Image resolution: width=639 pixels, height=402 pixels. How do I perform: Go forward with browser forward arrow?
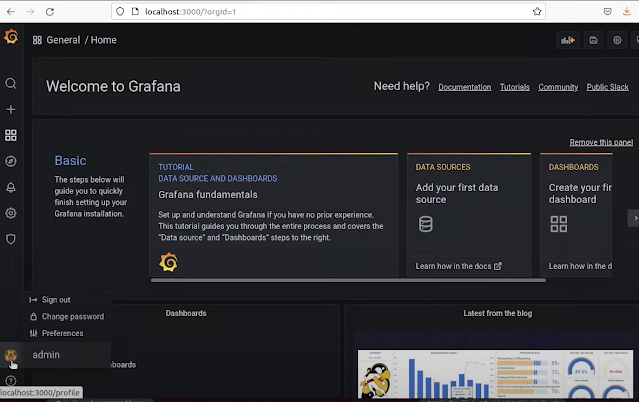pyautogui.click(x=31, y=12)
